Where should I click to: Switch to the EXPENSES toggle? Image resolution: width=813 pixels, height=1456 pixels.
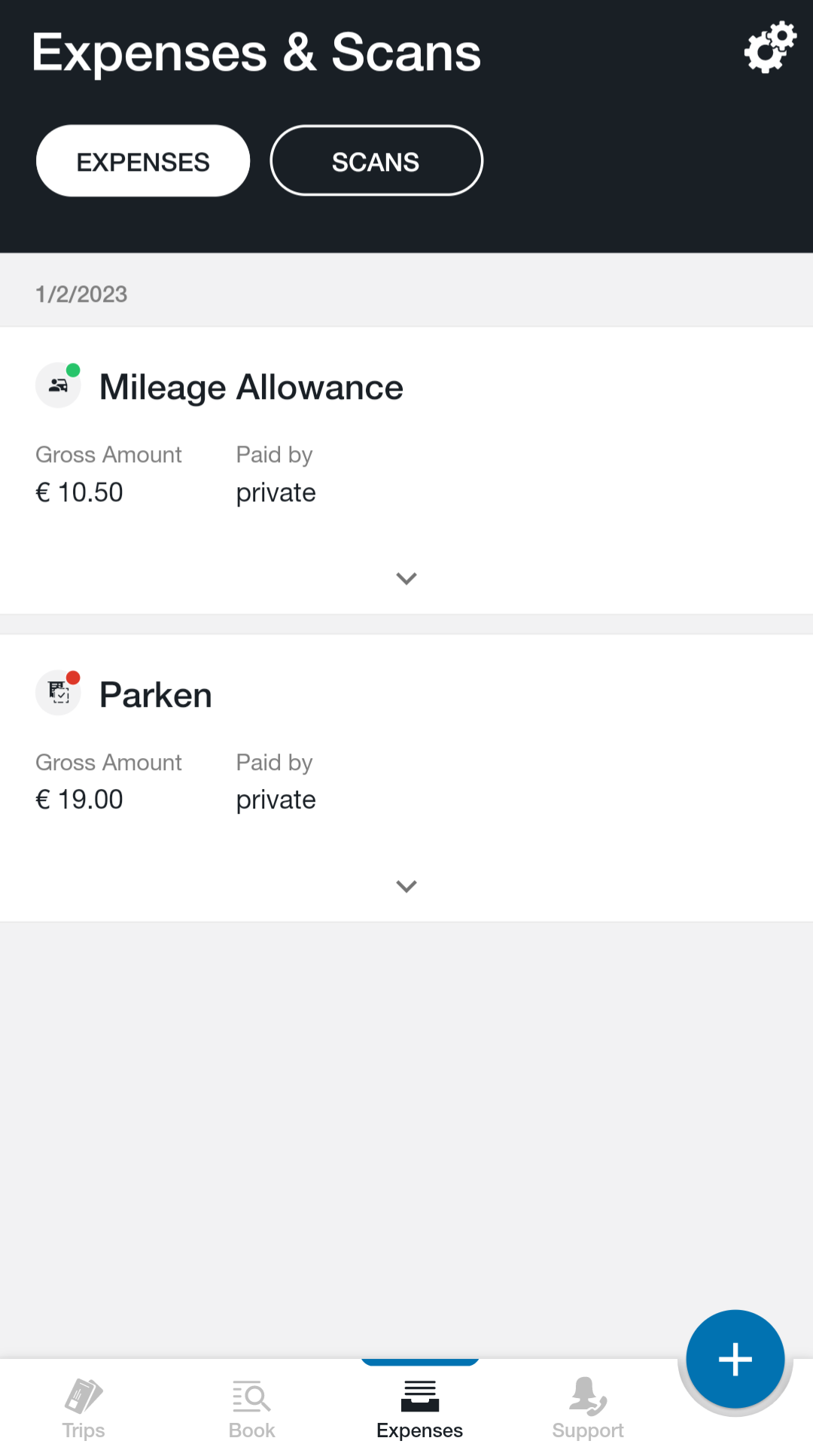click(143, 161)
